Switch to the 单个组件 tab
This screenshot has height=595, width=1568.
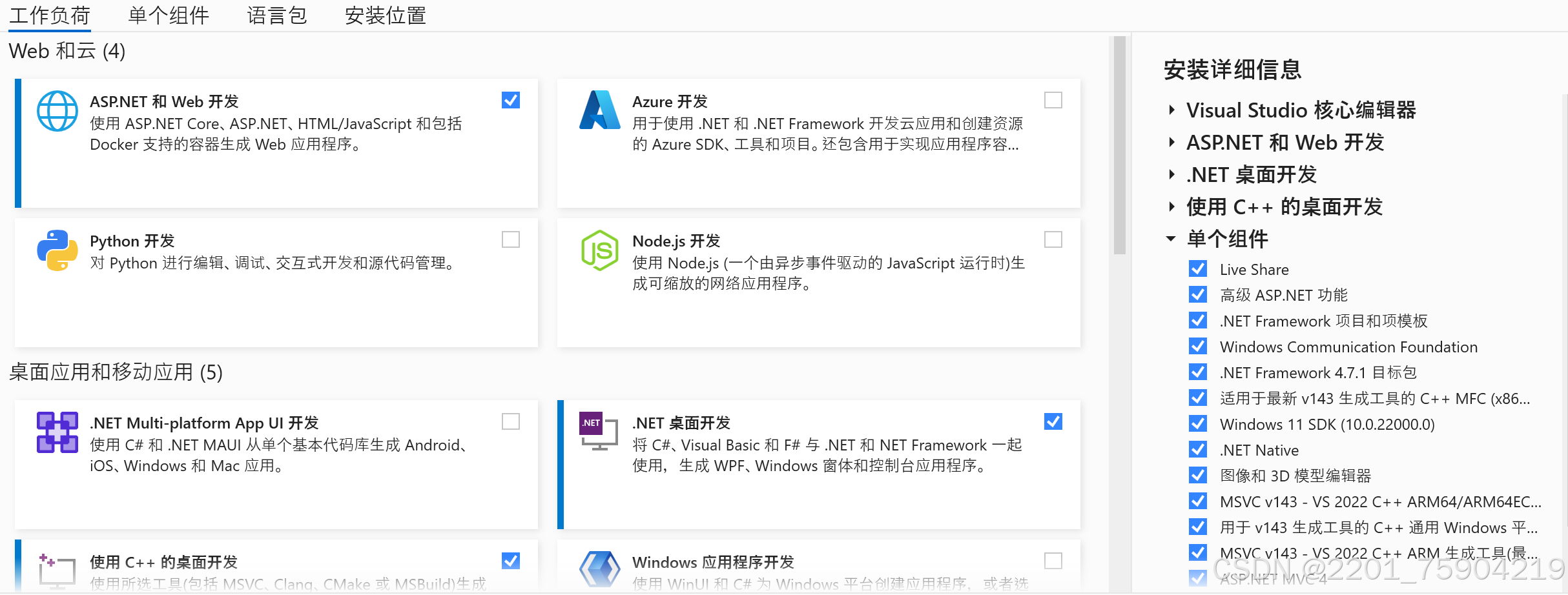point(169,15)
